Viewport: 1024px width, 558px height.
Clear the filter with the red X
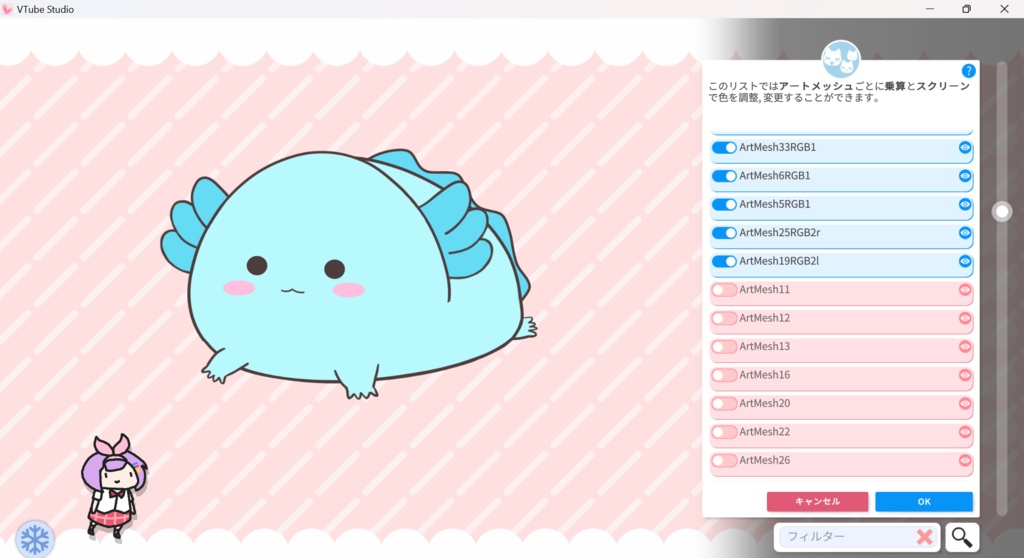click(924, 537)
